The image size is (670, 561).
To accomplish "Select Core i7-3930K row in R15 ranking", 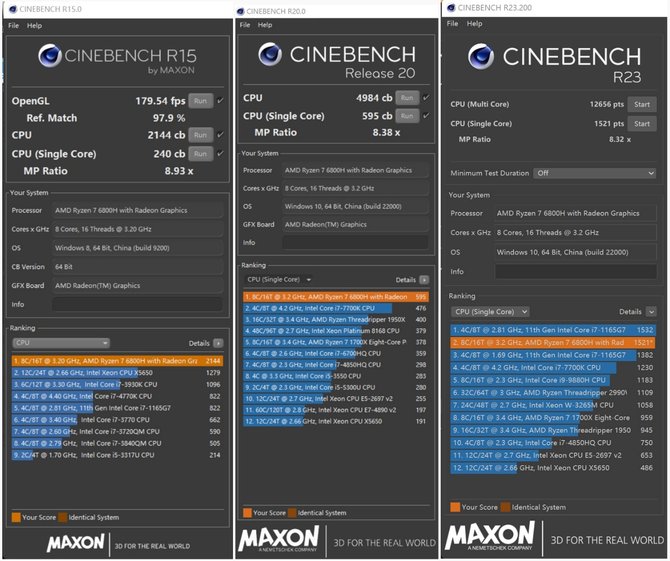I will [x=118, y=385].
